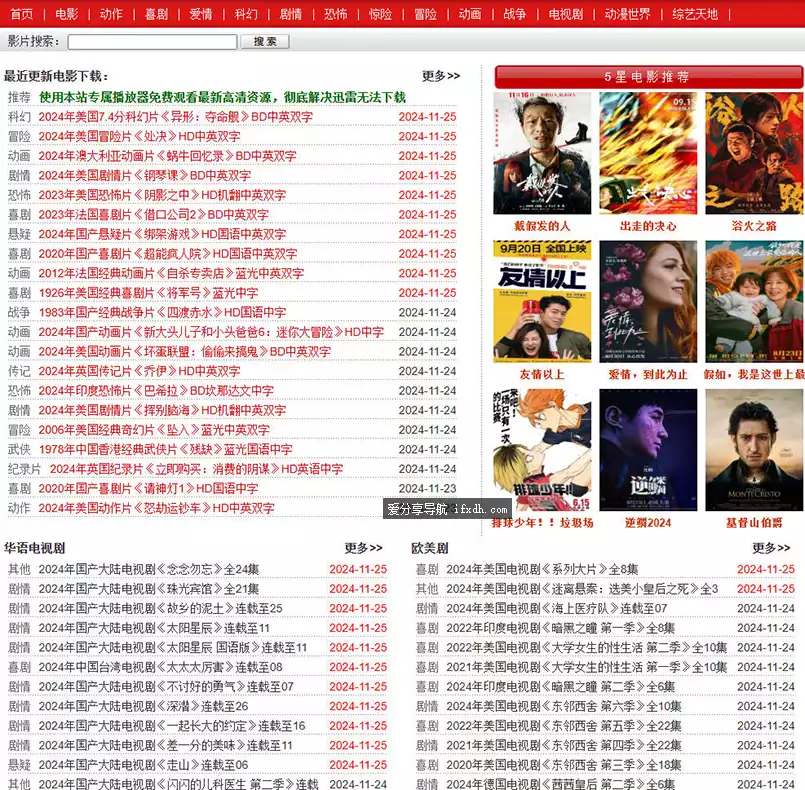The image size is (805, 790).
Task: Open the 友情以上 movie poster
Action: click(542, 301)
